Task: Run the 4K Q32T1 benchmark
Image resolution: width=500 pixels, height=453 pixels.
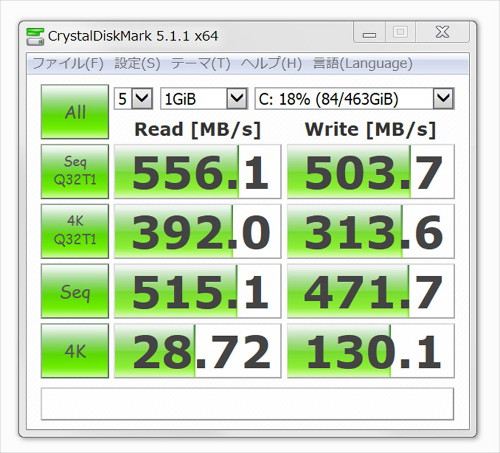Action: [x=75, y=231]
